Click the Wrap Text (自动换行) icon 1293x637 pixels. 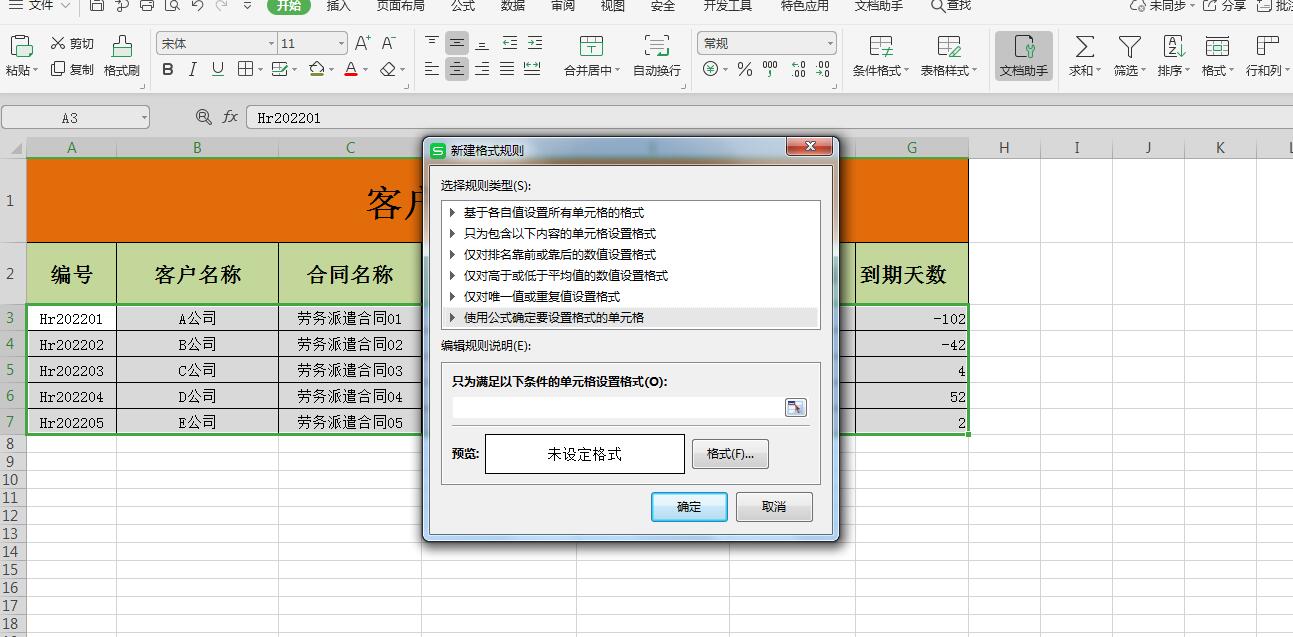point(656,45)
